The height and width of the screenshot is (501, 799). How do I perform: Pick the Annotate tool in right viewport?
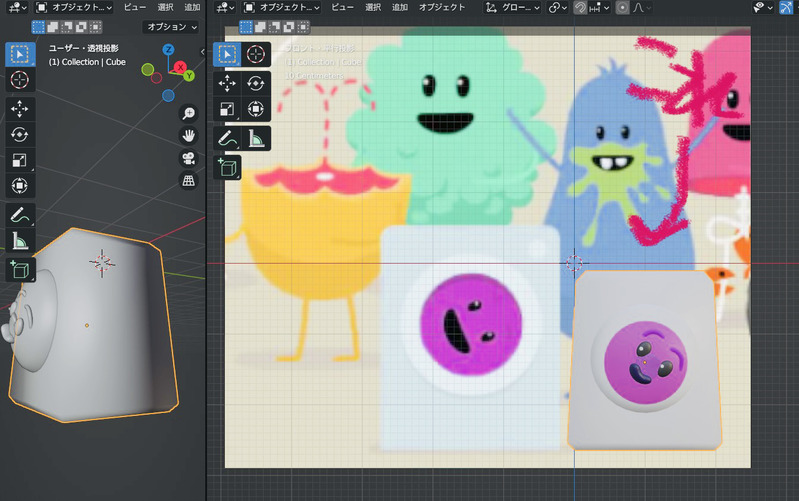click(228, 138)
